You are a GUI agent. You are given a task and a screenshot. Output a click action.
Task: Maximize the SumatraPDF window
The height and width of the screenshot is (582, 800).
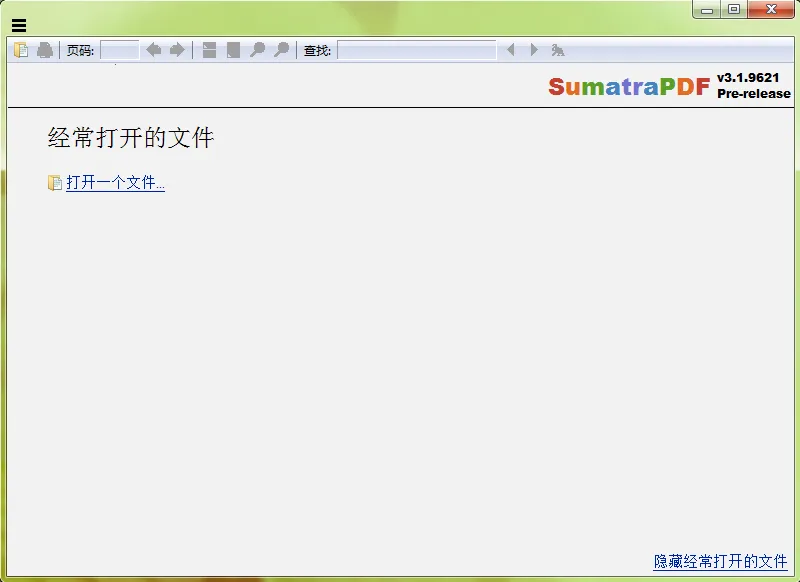tap(733, 9)
